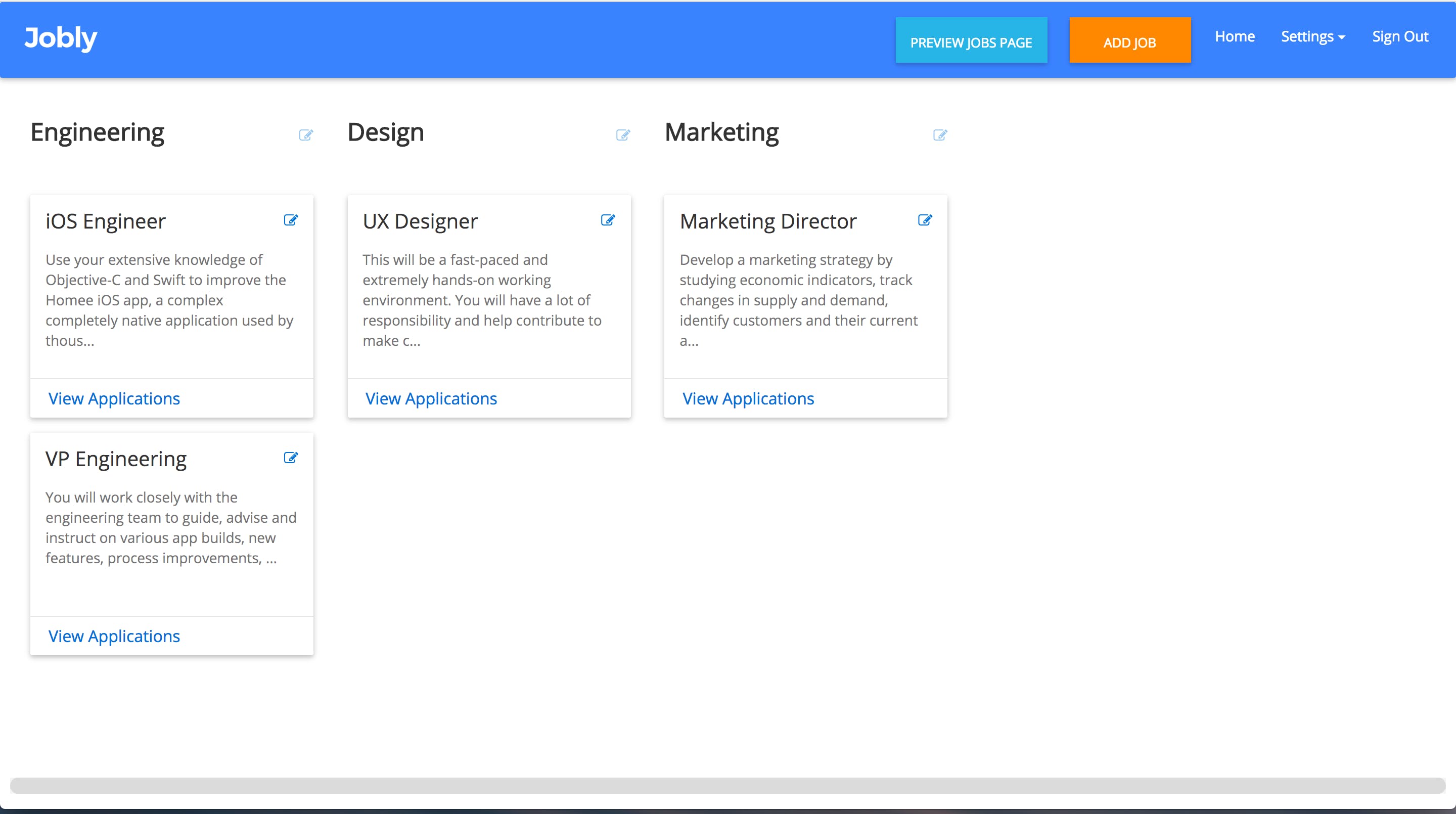Open the iOS Engineer job title

106,221
